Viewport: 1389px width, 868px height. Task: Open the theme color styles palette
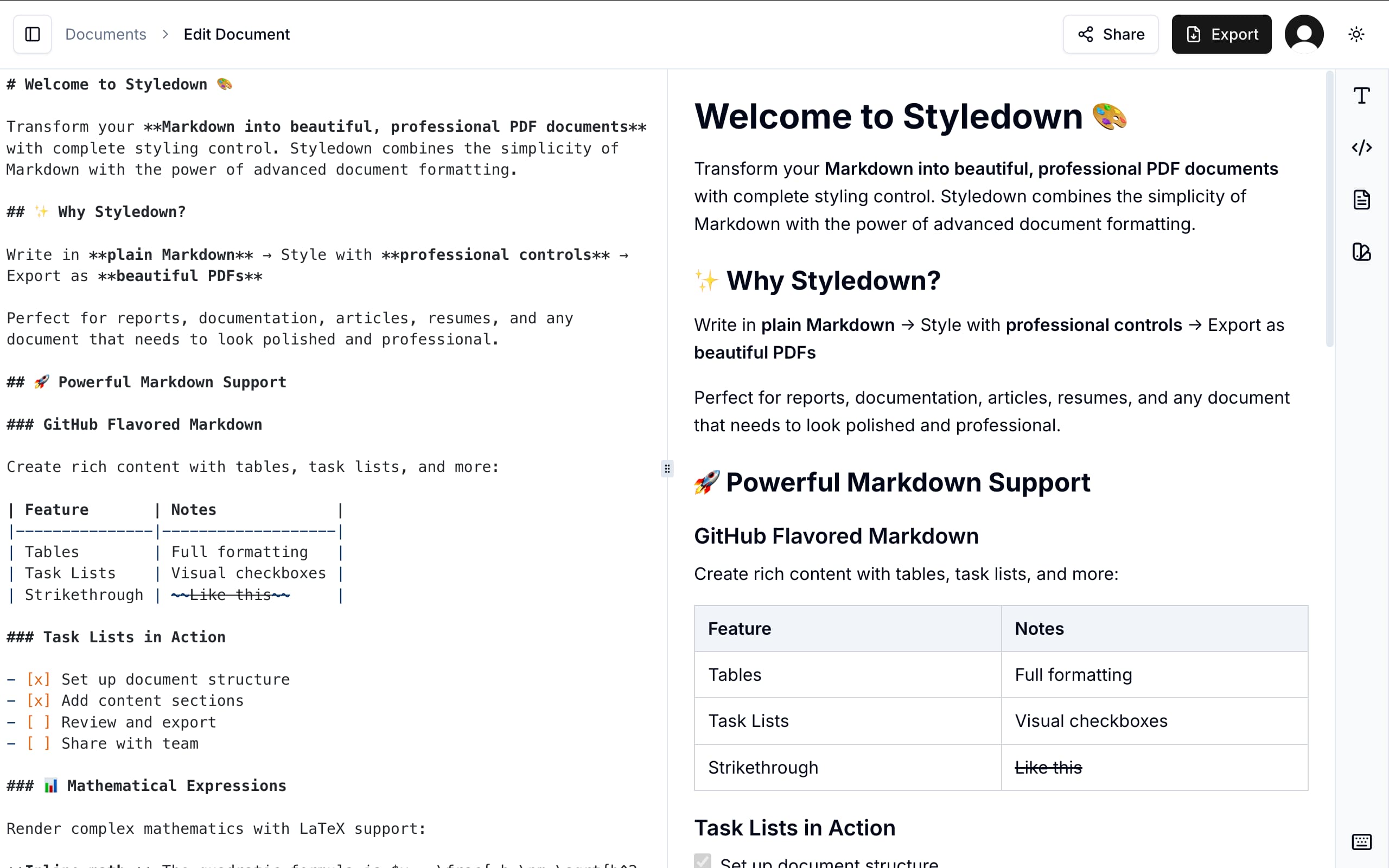pos(1361,251)
